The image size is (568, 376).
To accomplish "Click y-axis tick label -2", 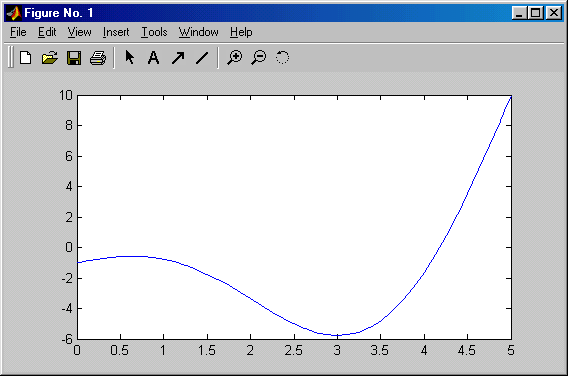I will (67, 279).
